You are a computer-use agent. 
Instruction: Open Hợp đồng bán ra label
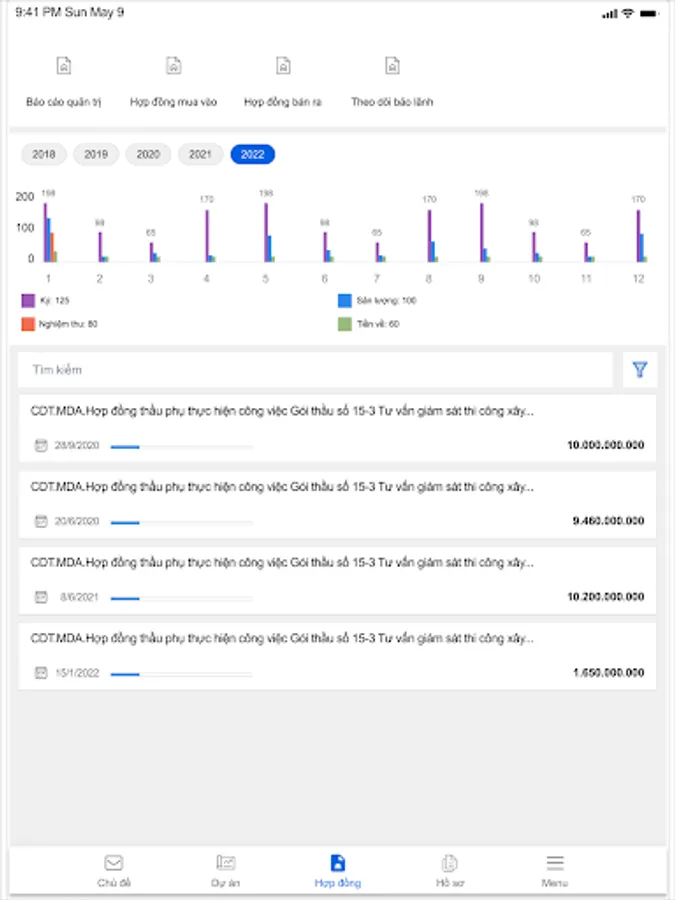coord(283,102)
